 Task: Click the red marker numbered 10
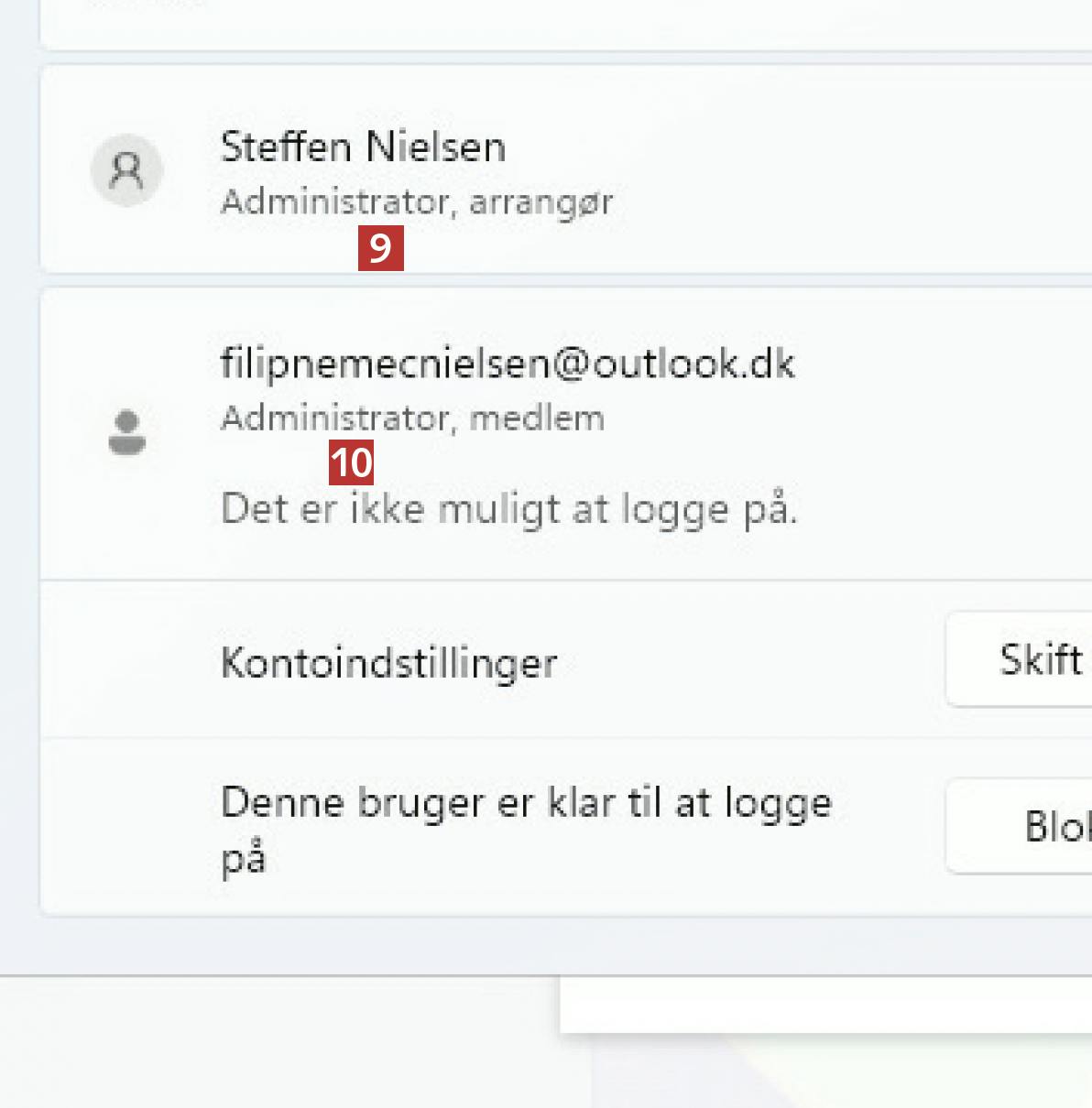pyautogui.click(x=352, y=463)
